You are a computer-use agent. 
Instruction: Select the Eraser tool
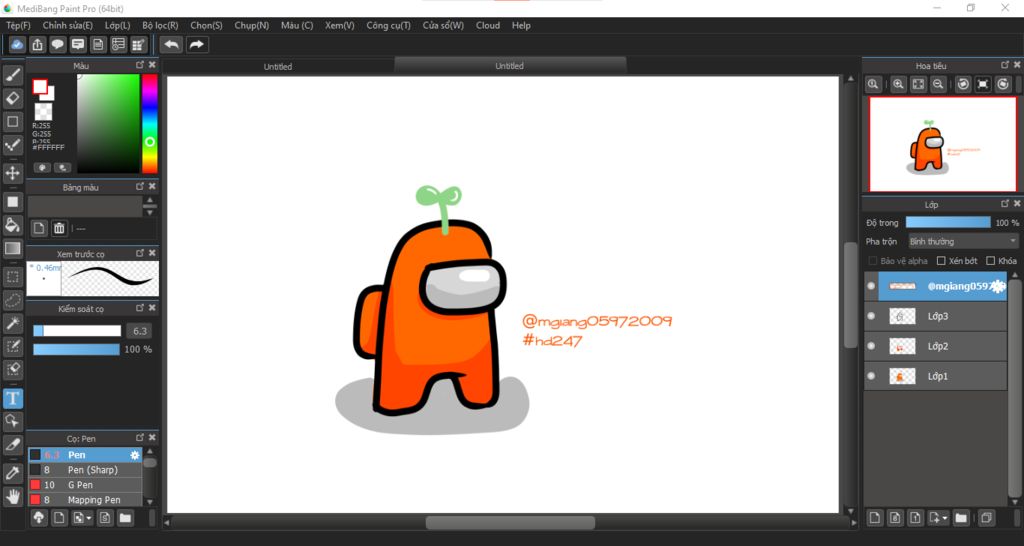coord(12,99)
